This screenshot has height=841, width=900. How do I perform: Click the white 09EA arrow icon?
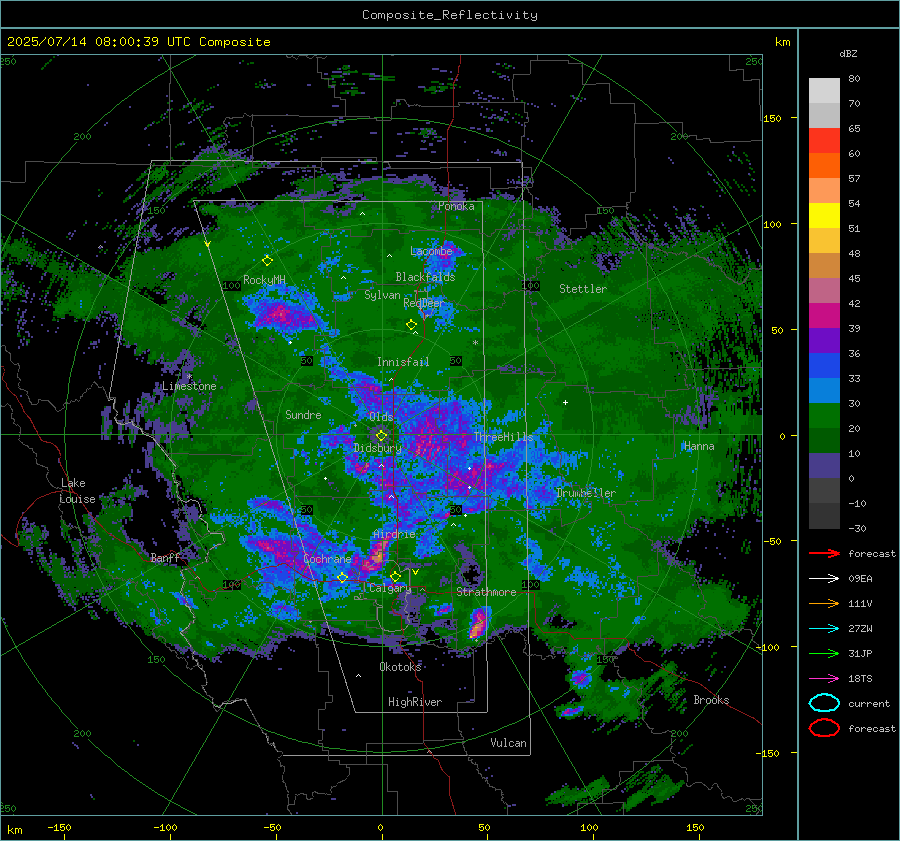824,578
